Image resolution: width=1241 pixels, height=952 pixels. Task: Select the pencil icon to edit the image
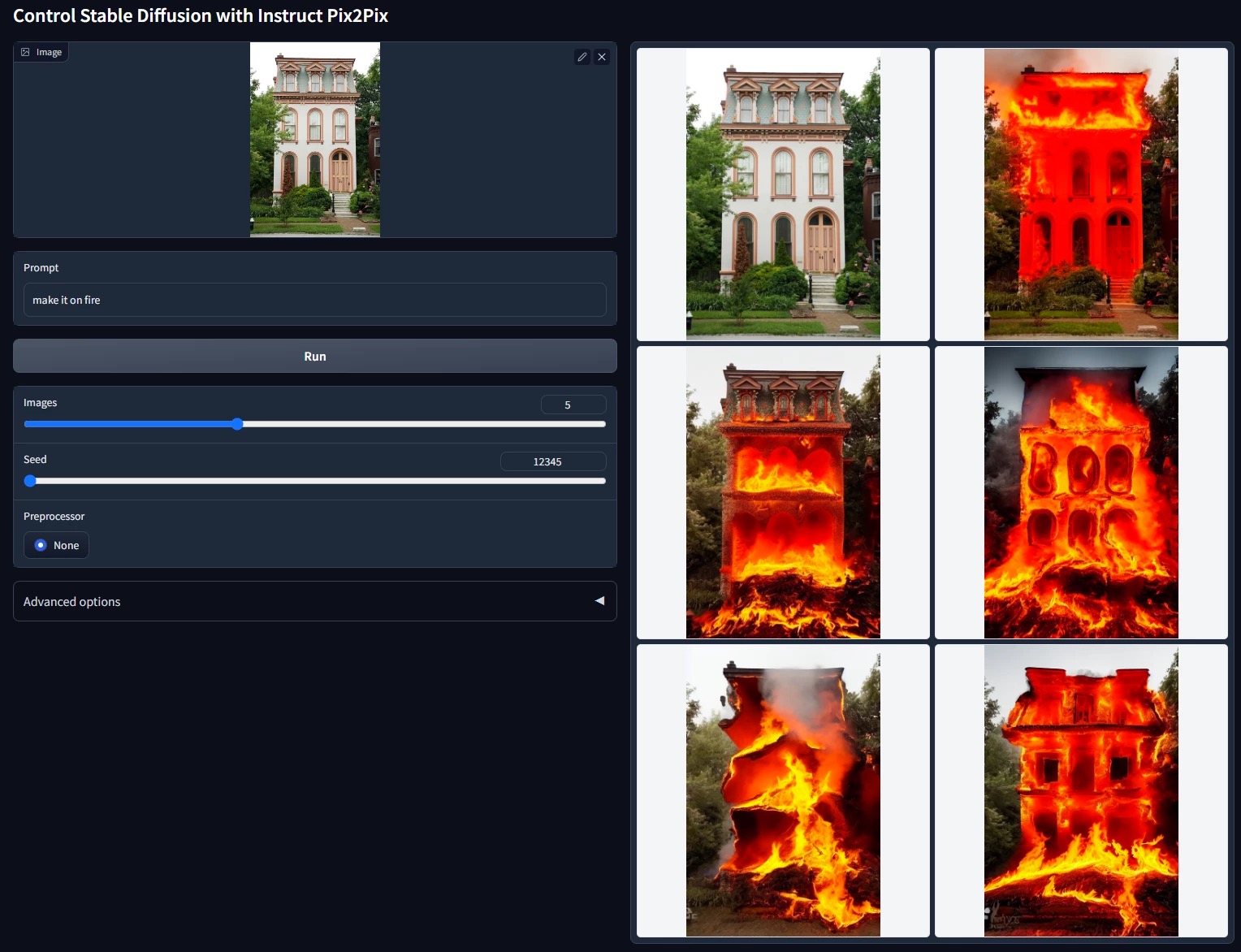pyautogui.click(x=582, y=57)
